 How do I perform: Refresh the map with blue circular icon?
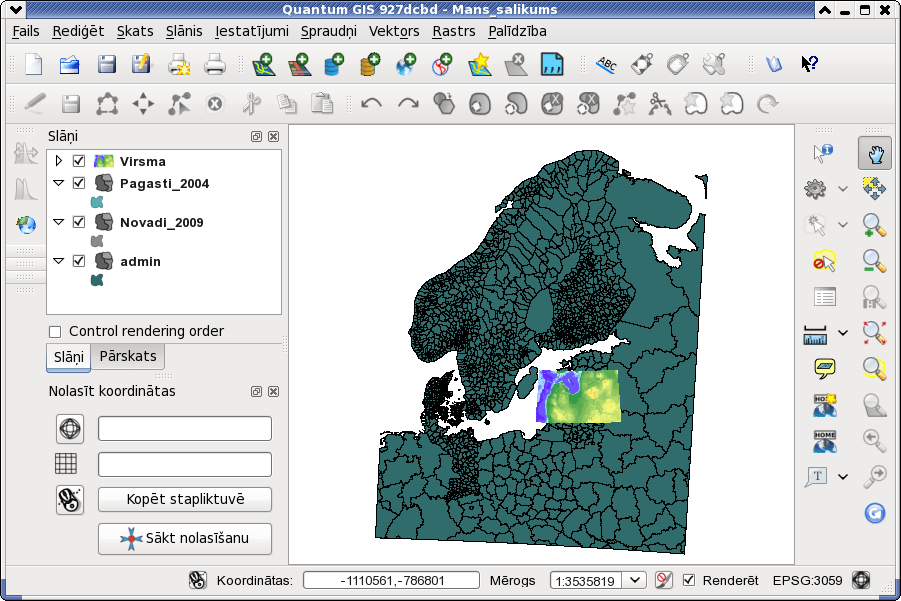click(x=875, y=513)
